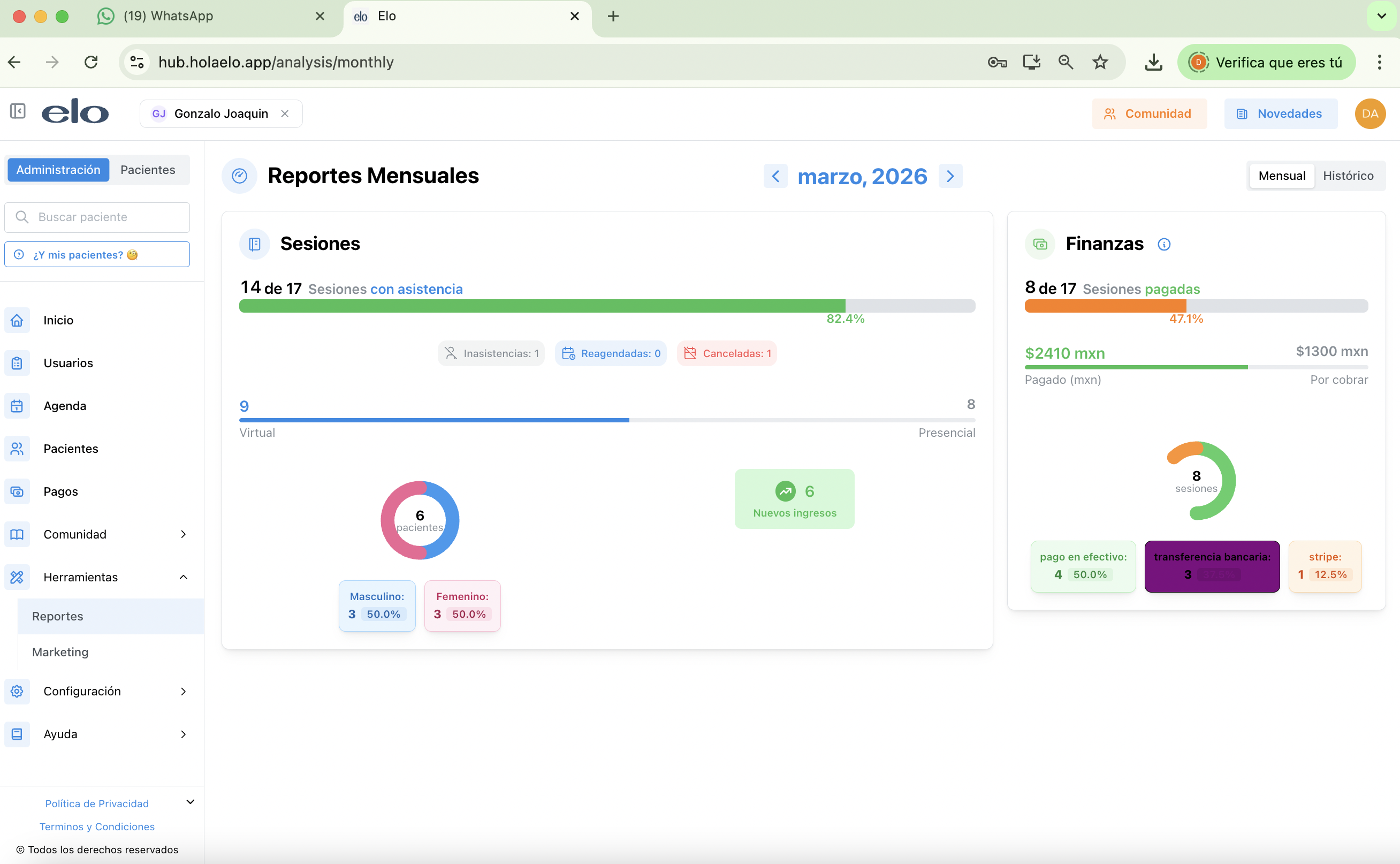Open Usuarios clipboard icon in sidebar
This screenshot has width=1400, height=864.
[17, 363]
